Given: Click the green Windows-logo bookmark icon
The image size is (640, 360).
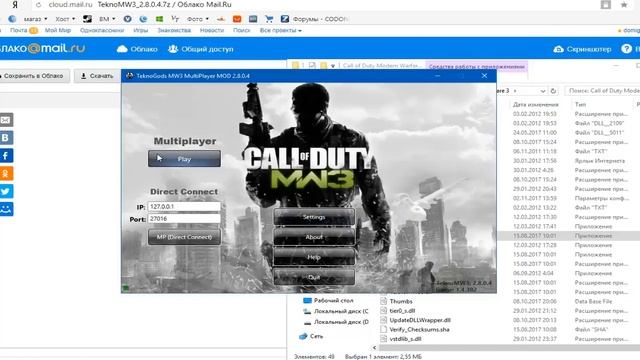Looking at the screenshot, I should pos(160,19).
